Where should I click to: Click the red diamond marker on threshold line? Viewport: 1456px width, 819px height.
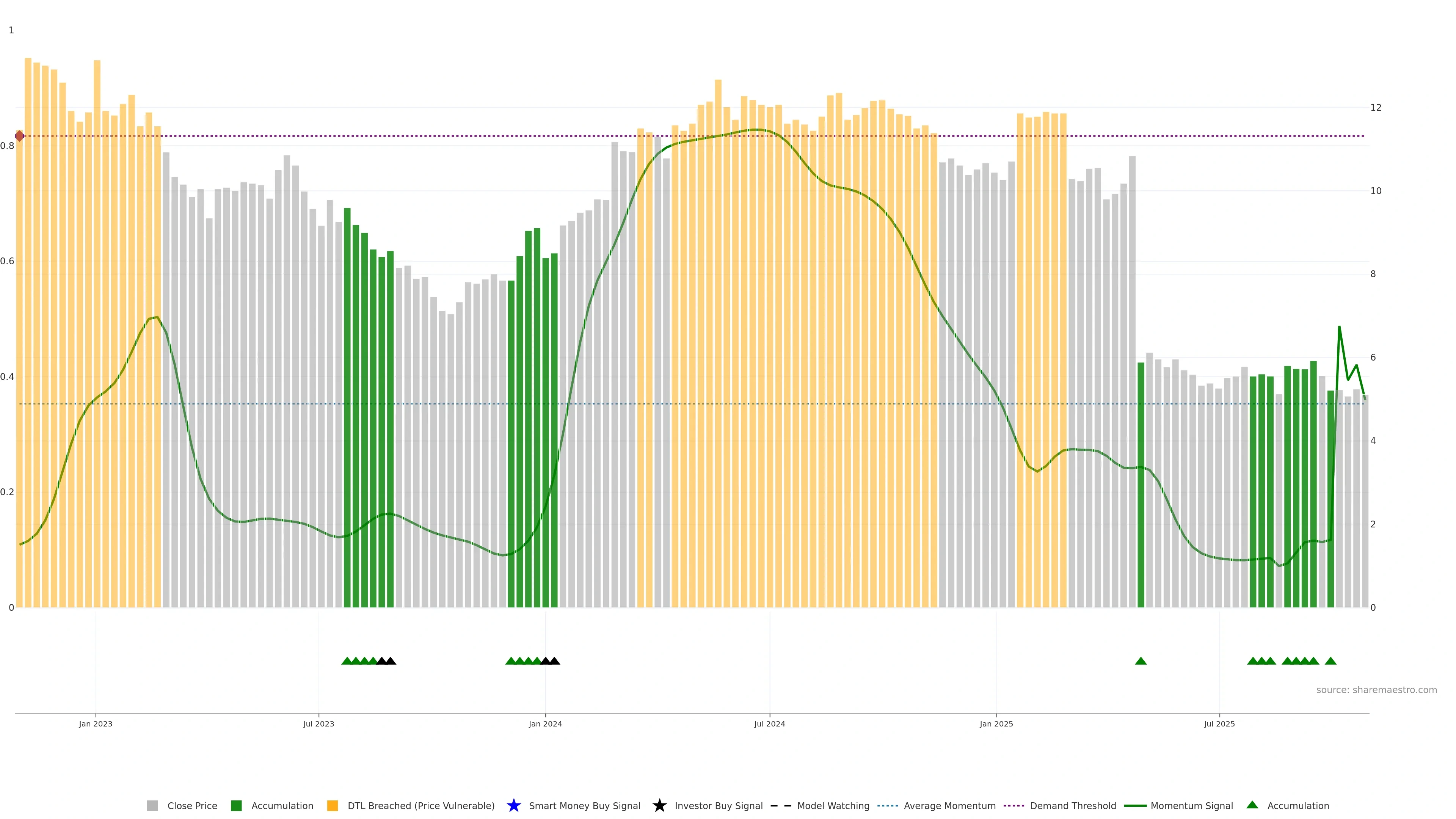[19, 136]
